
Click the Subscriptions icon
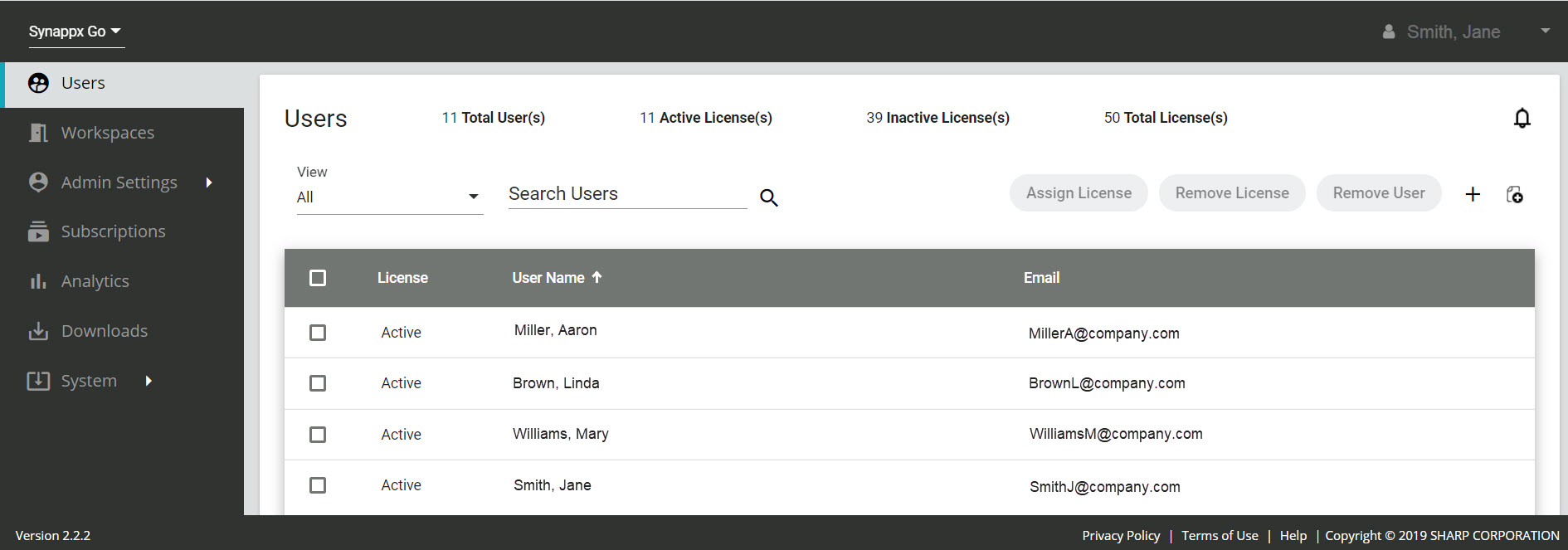(38, 231)
